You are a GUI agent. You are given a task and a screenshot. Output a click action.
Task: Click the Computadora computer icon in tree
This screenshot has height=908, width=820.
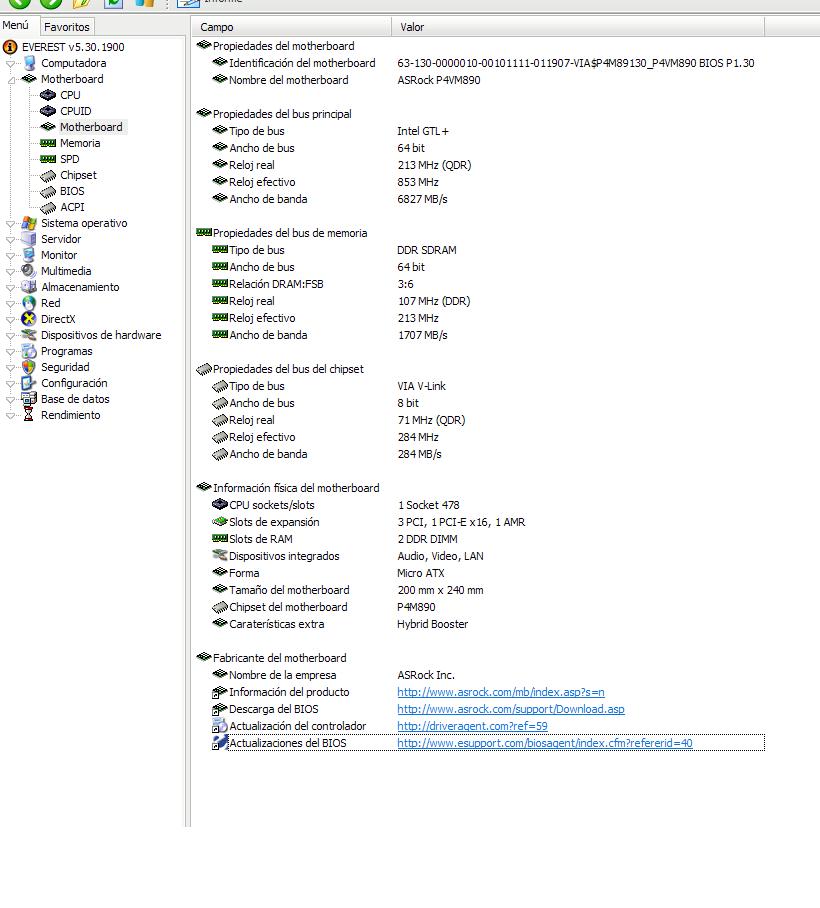click(x=29, y=63)
